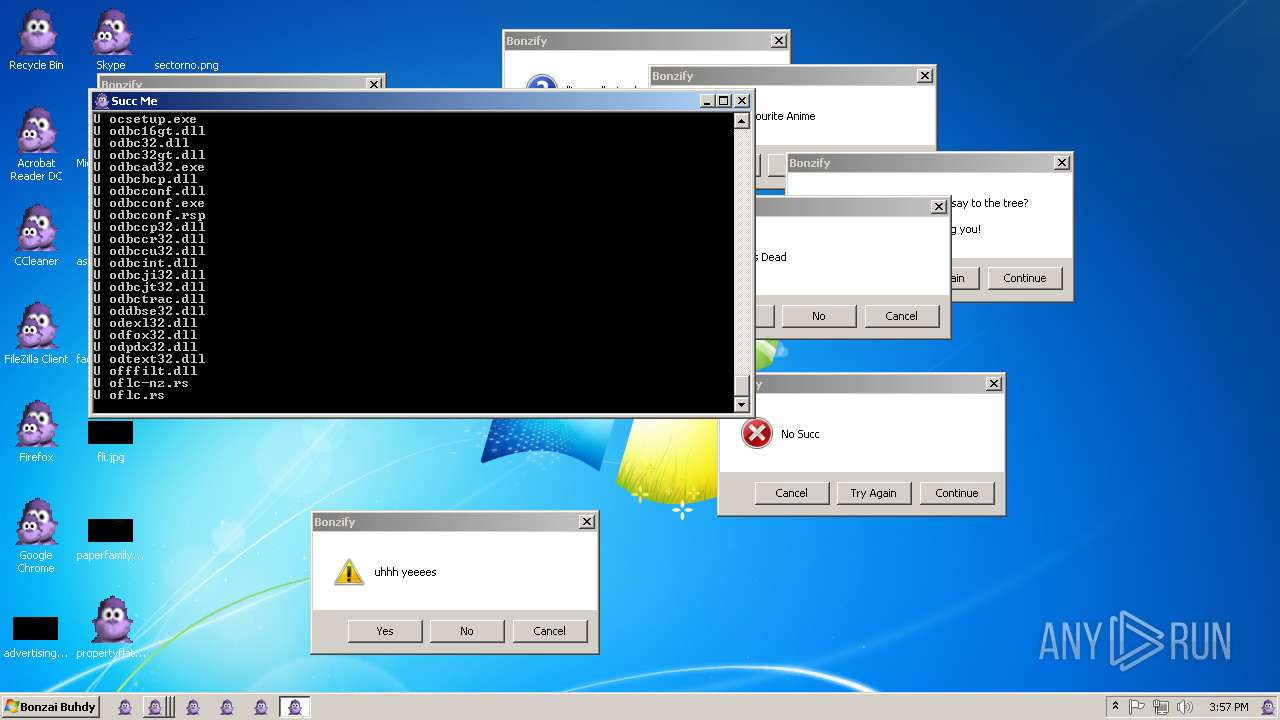Click Cancel in the No Succ dialog

[x=791, y=493]
